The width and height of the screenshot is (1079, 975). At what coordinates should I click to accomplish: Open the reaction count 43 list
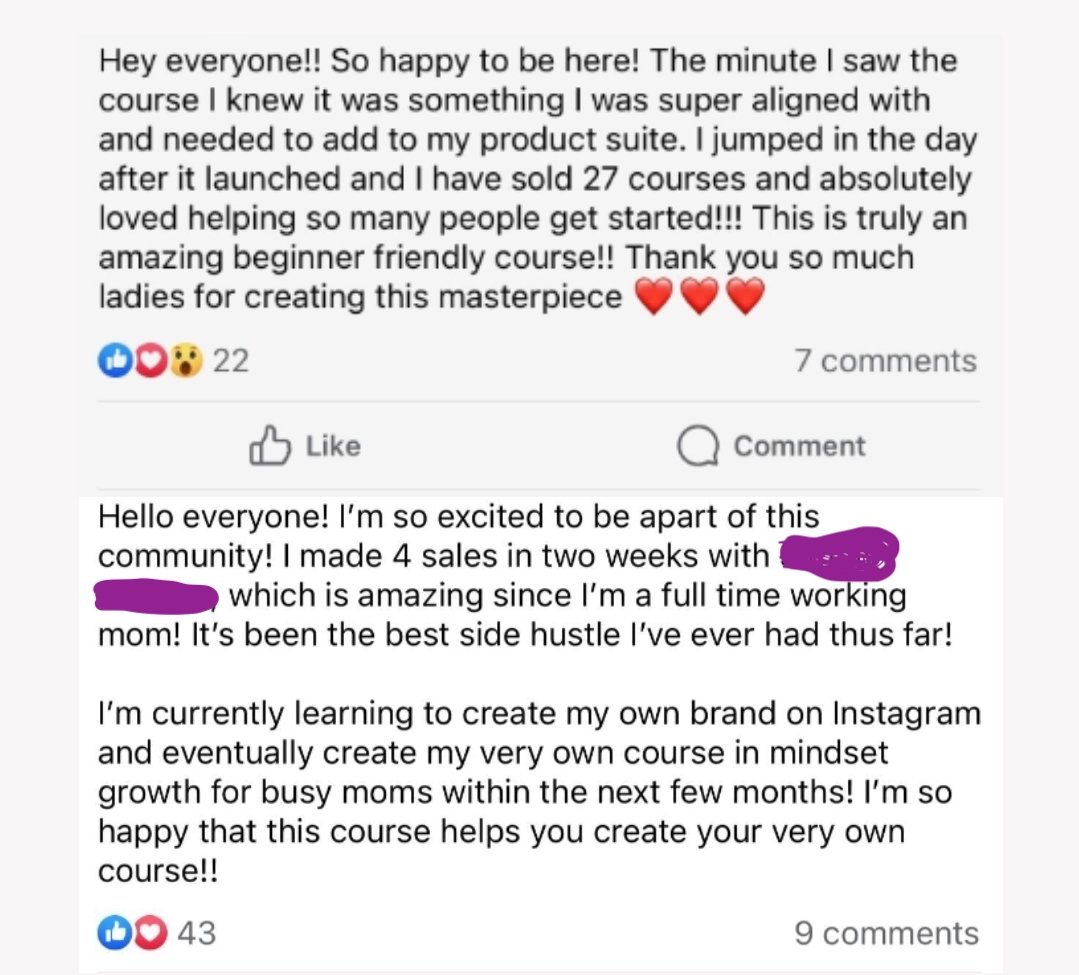click(x=196, y=933)
